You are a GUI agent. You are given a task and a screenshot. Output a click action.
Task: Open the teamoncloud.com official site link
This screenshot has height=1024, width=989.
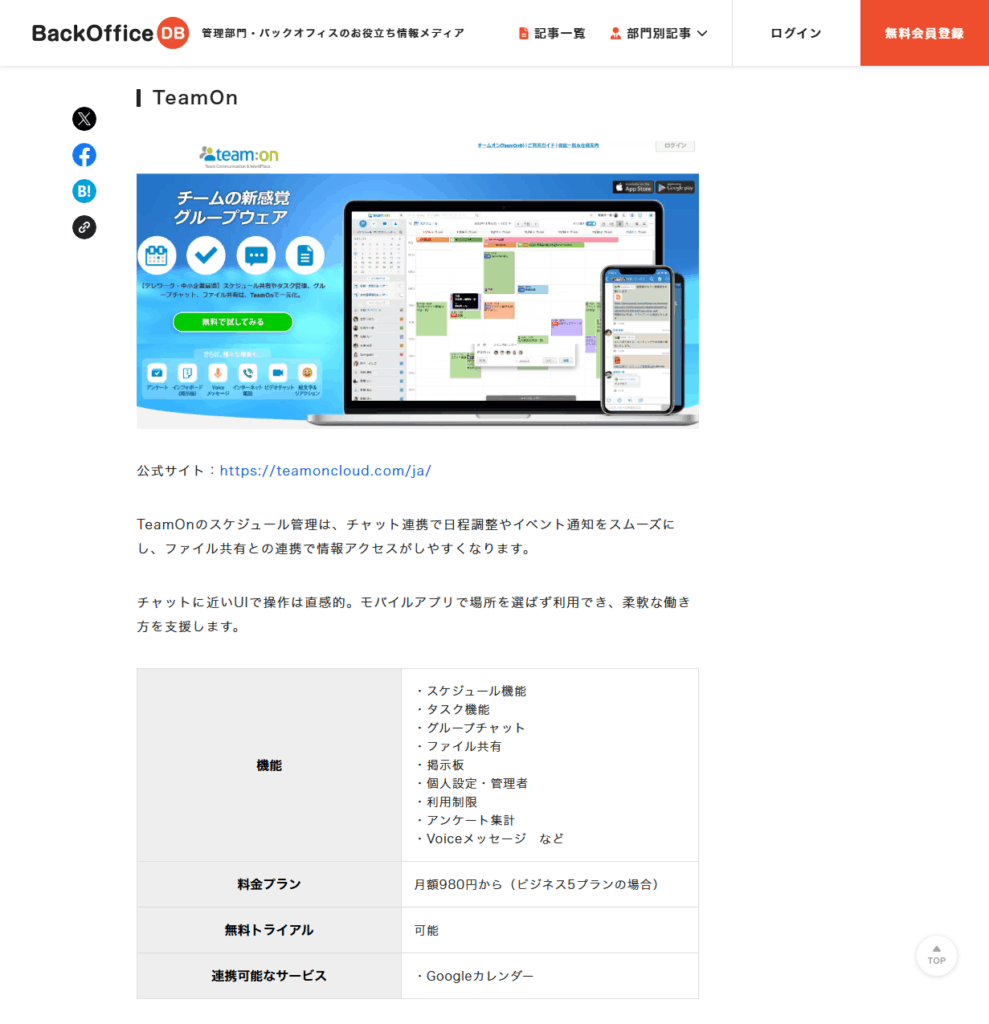pyautogui.click(x=325, y=471)
